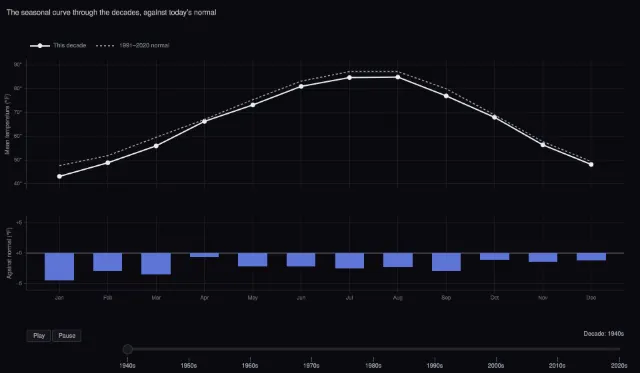Click the July anomaly bar

[x=349, y=261]
